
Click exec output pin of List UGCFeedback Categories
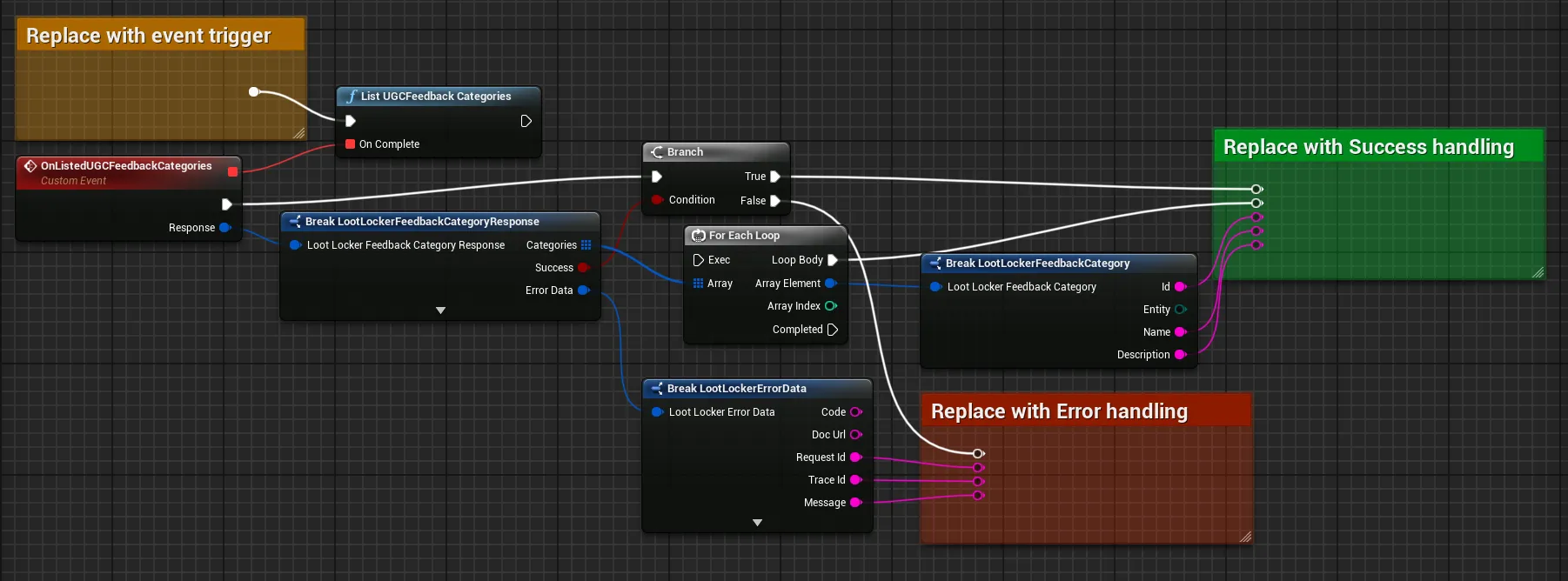[526, 121]
